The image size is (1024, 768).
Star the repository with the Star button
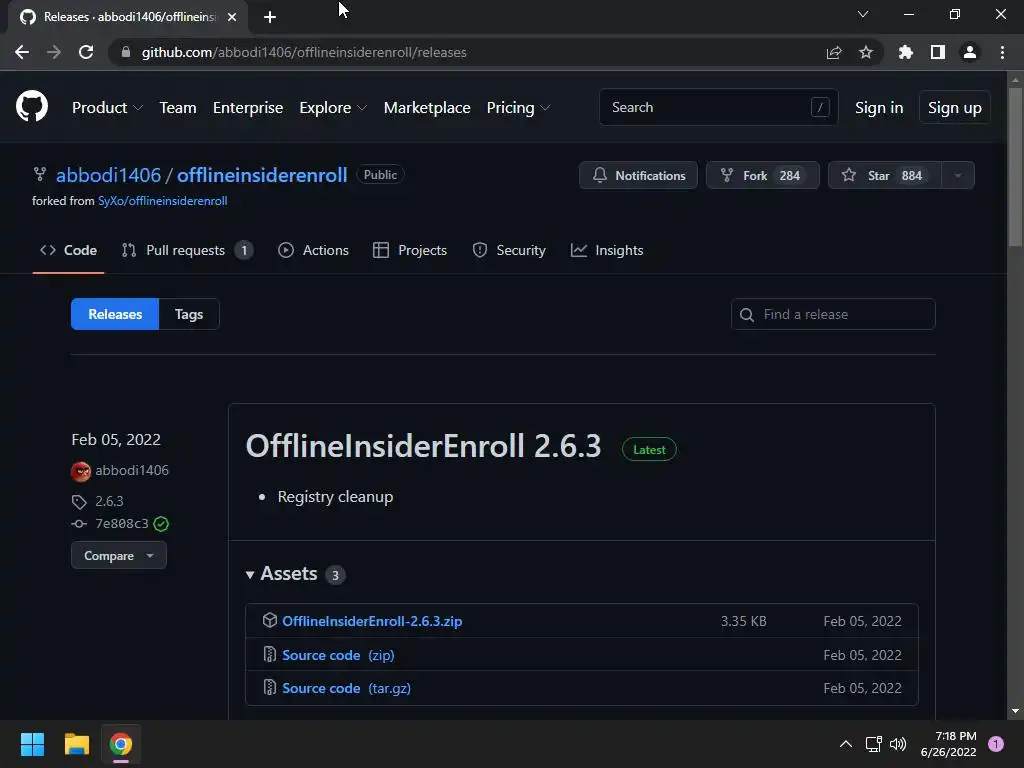[885, 175]
